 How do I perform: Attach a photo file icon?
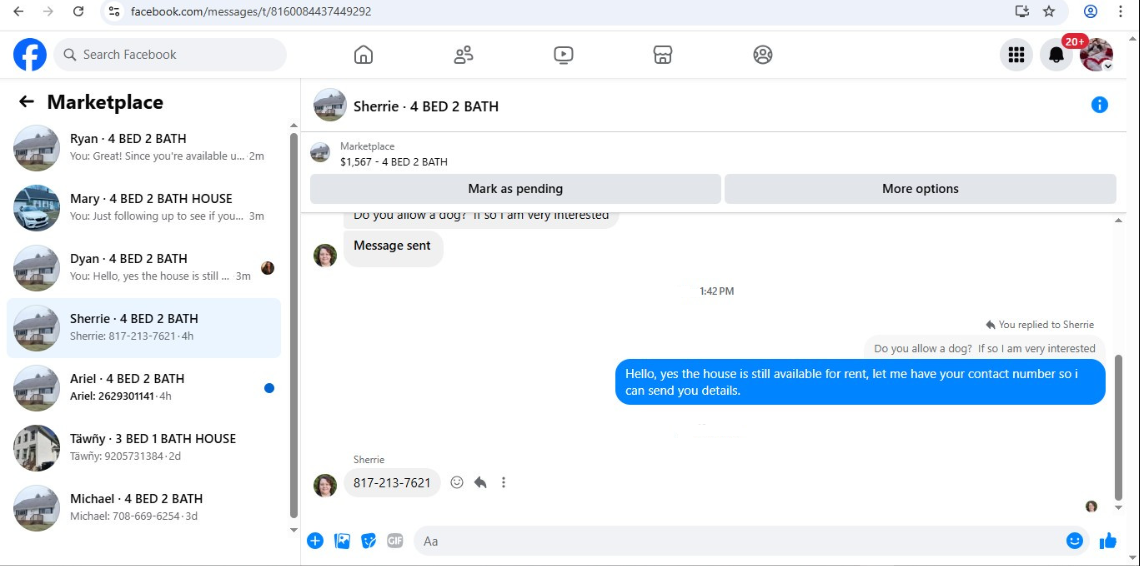[342, 541]
